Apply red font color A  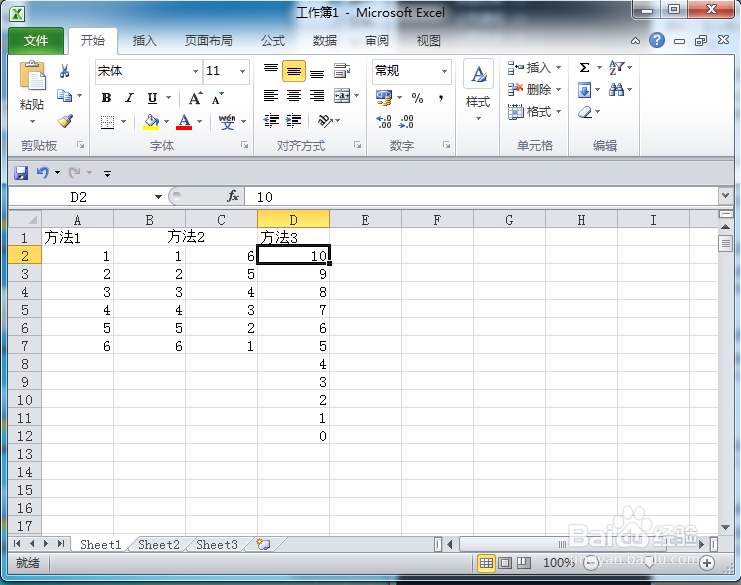[184, 122]
